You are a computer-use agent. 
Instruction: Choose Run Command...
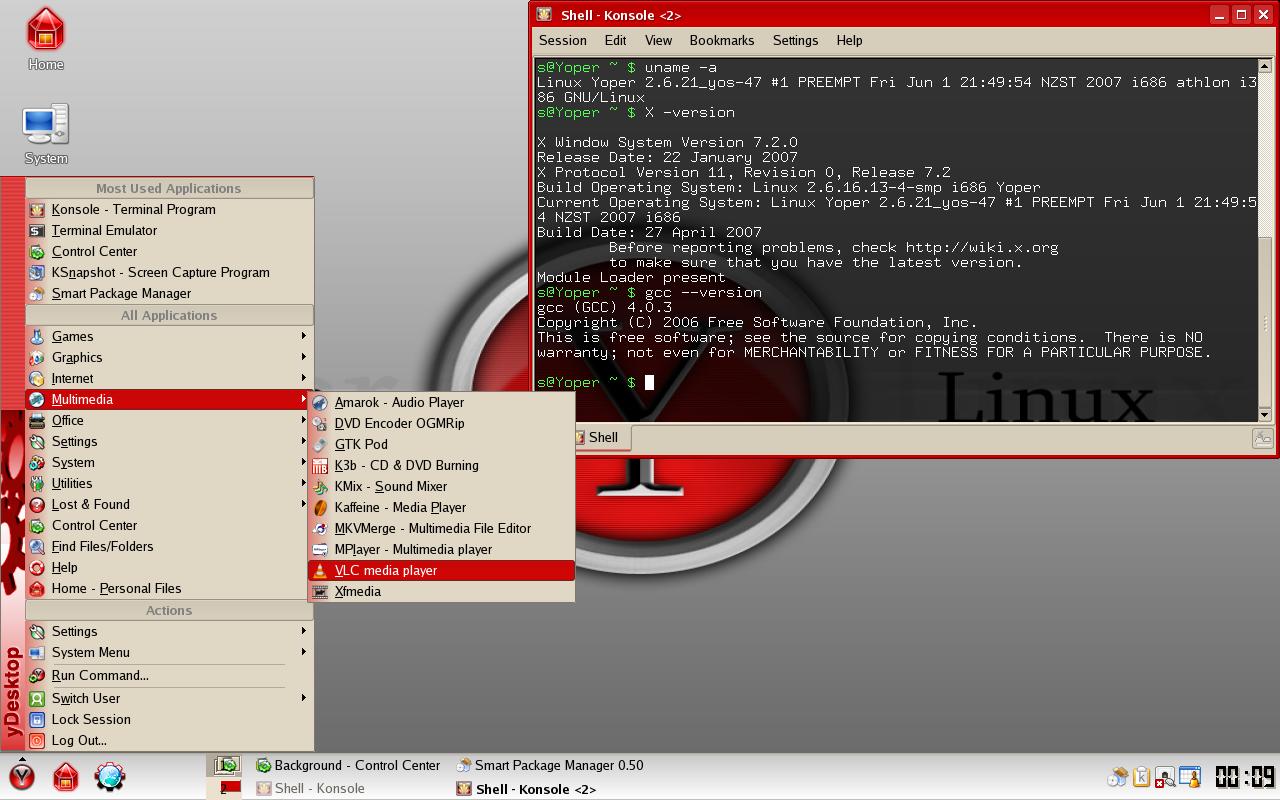tap(169, 675)
